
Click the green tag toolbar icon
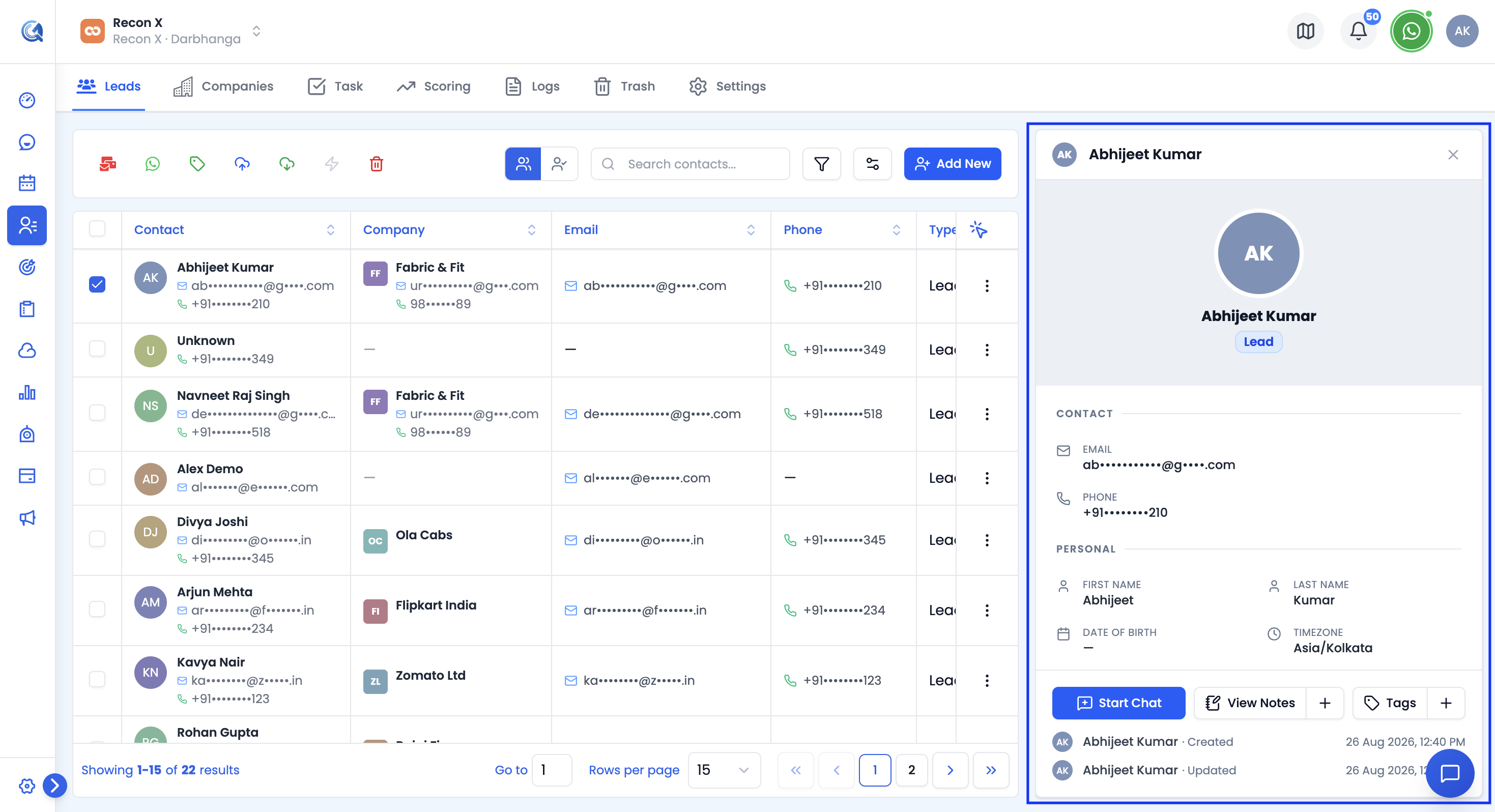tap(197, 164)
